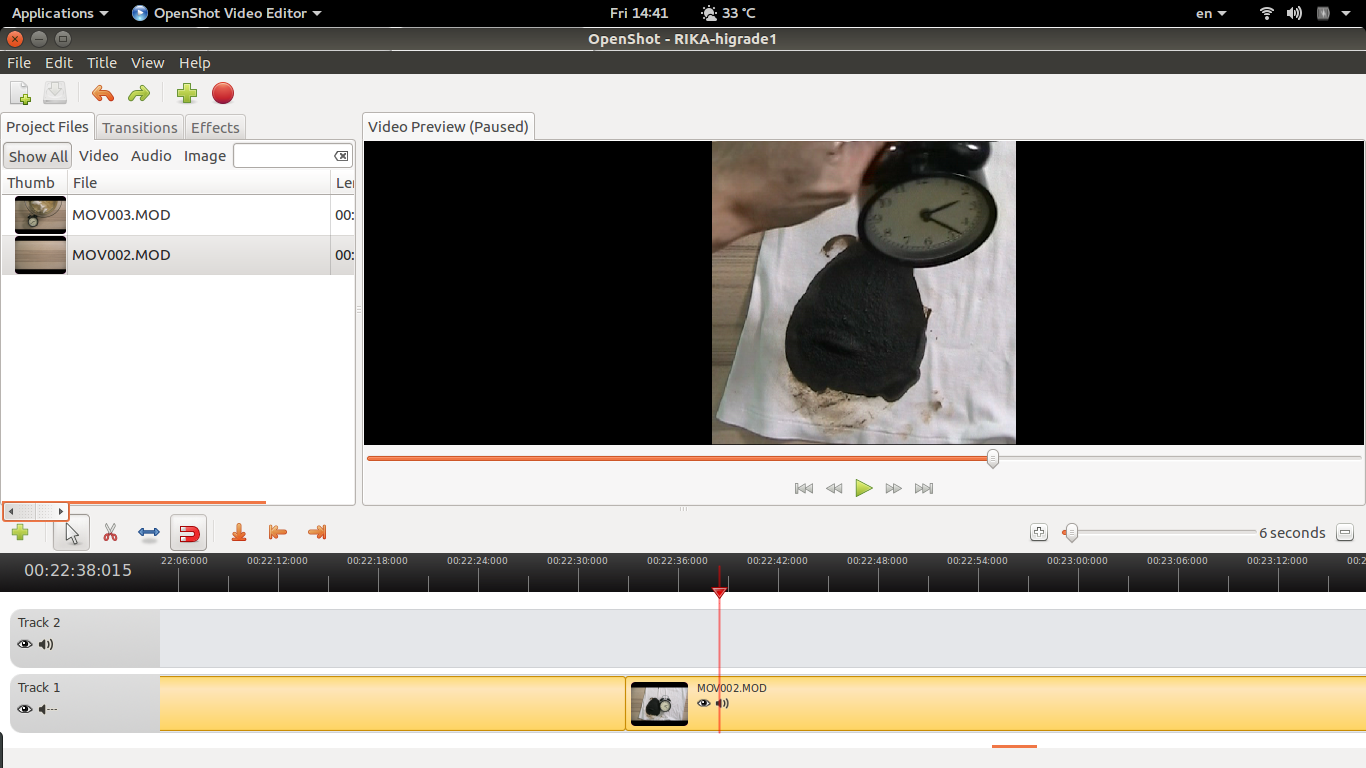Image resolution: width=1366 pixels, height=768 pixels.
Task: Jump to the previous marker
Action: coord(278,533)
